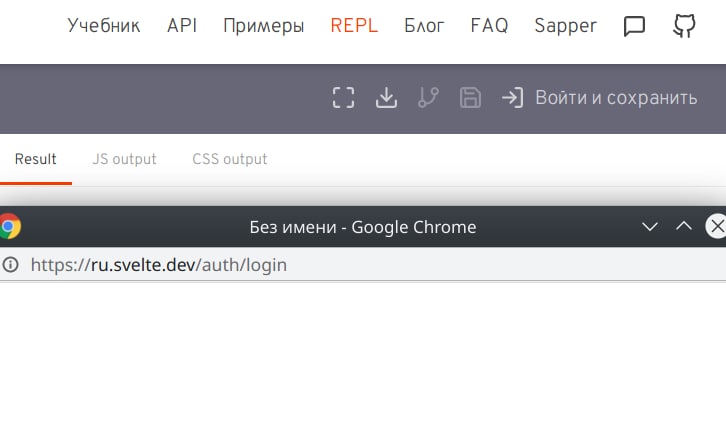
Task: Maximize popup with up chevron
Action: coord(684,226)
